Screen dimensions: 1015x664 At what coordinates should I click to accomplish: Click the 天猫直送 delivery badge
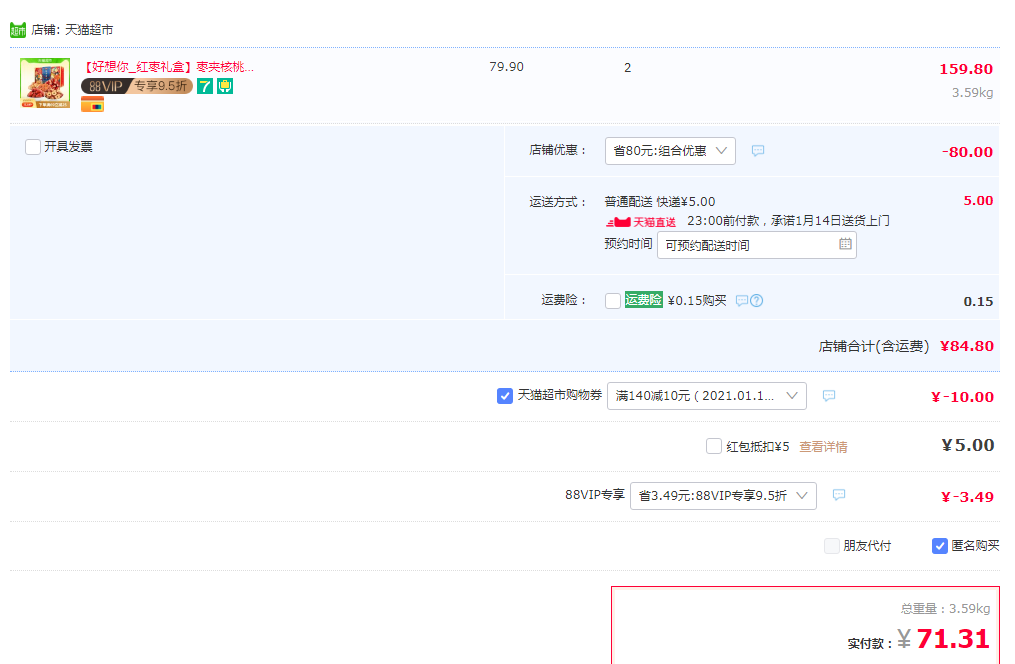(641, 222)
